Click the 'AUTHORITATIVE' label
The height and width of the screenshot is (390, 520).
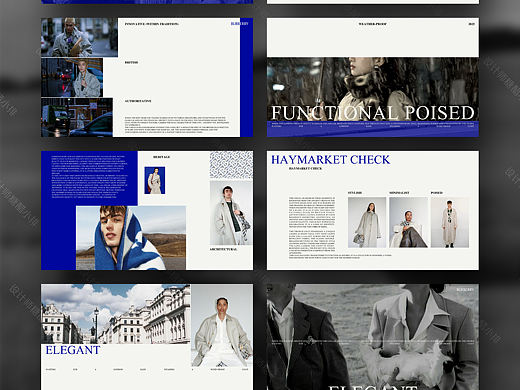tap(138, 101)
